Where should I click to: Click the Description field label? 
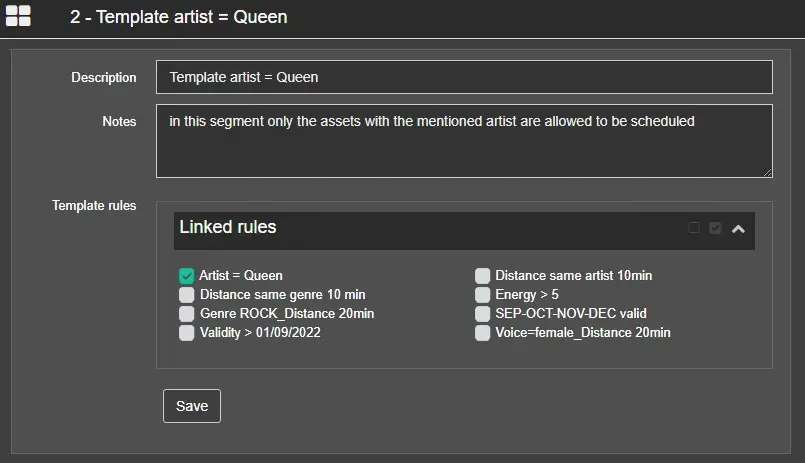[x=104, y=78]
